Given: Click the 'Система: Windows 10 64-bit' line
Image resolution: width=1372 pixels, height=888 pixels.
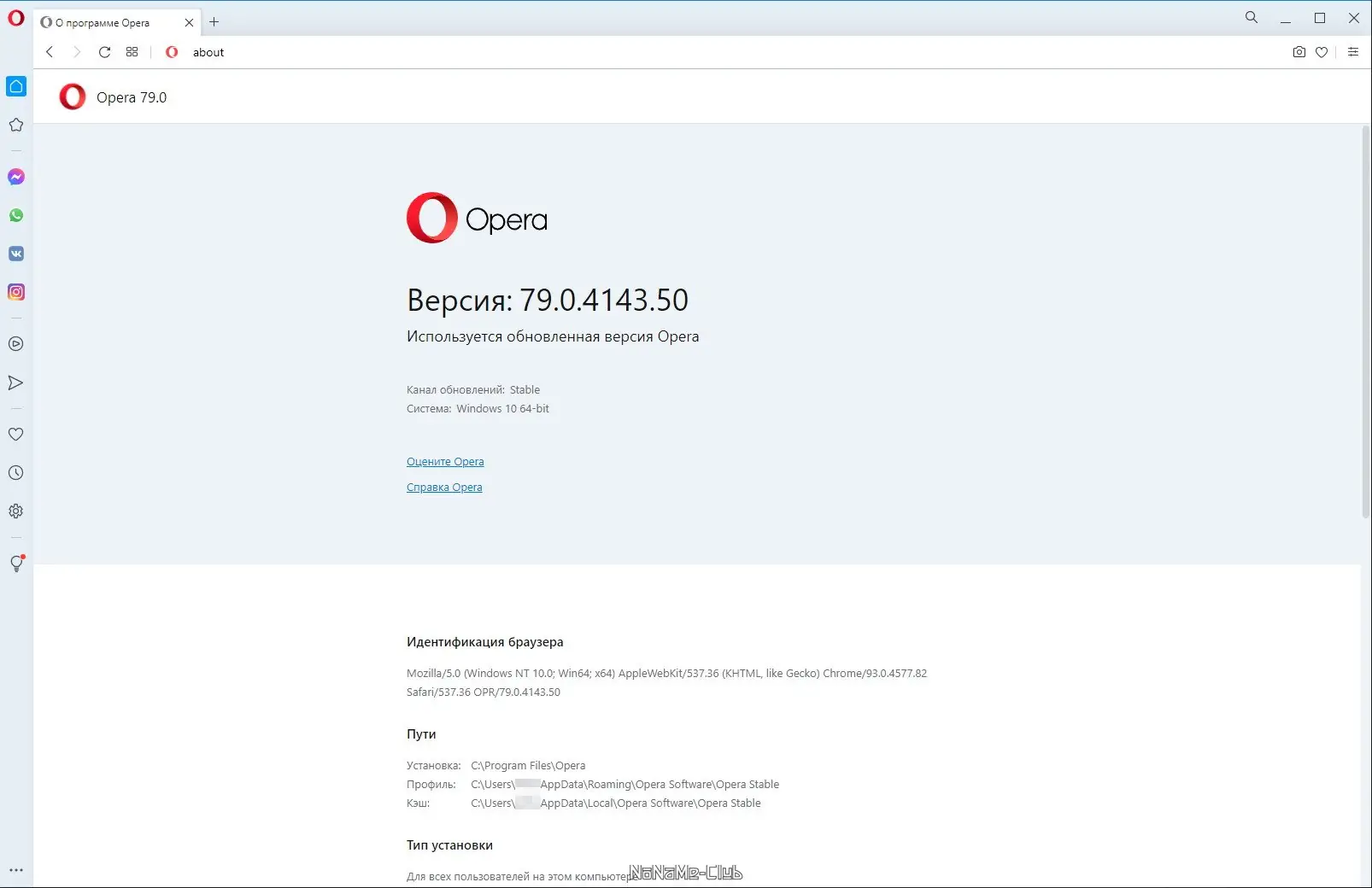Looking at the screenshot, I should [x=478, y=409].
